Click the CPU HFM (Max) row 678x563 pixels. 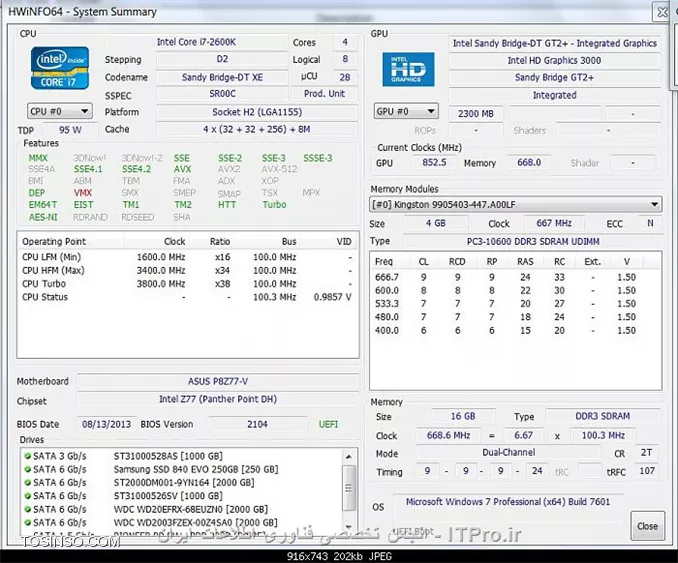pyautogui.click(x=187, y=270)
